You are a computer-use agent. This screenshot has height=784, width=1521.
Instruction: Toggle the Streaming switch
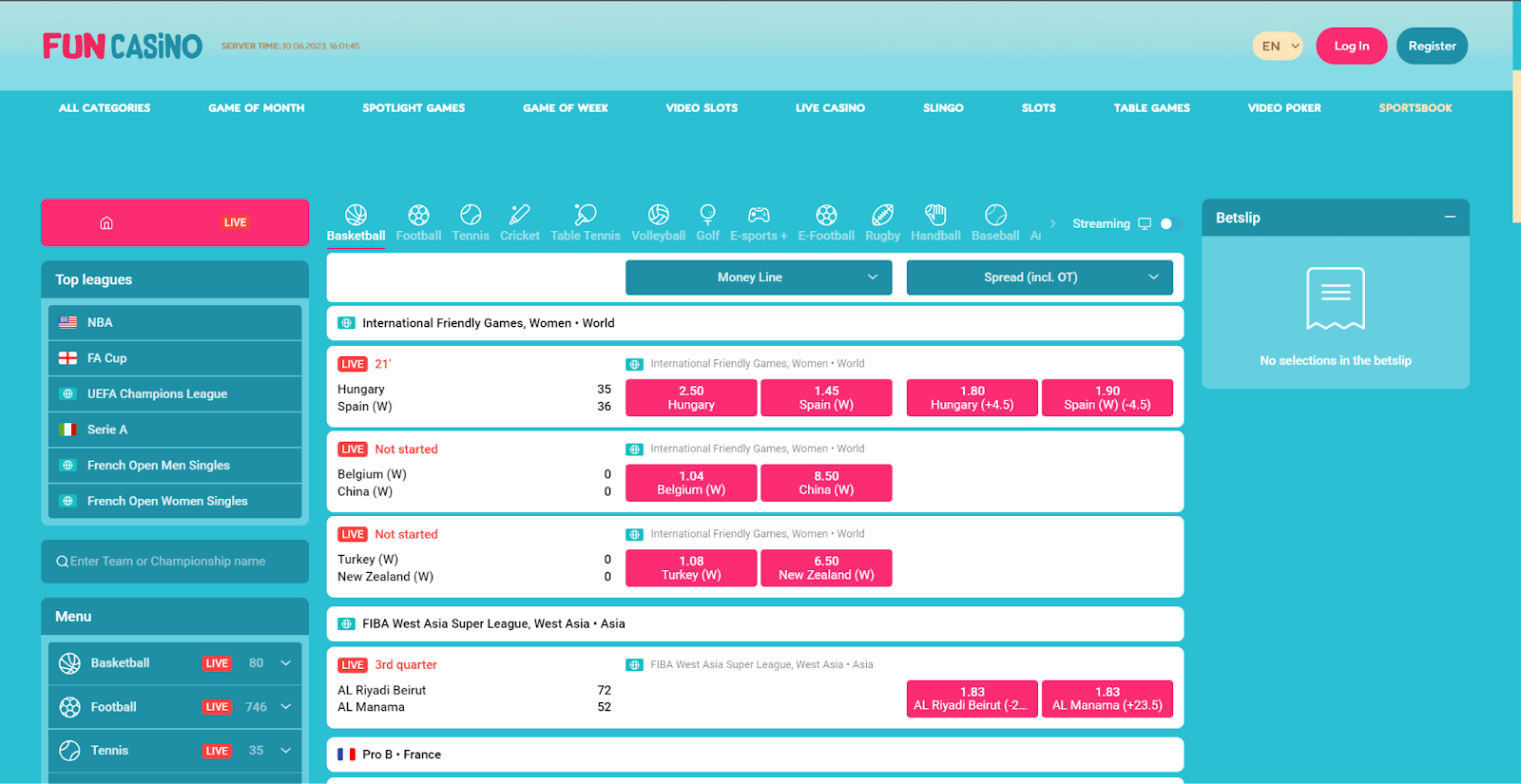click(x=1171, y=224)
